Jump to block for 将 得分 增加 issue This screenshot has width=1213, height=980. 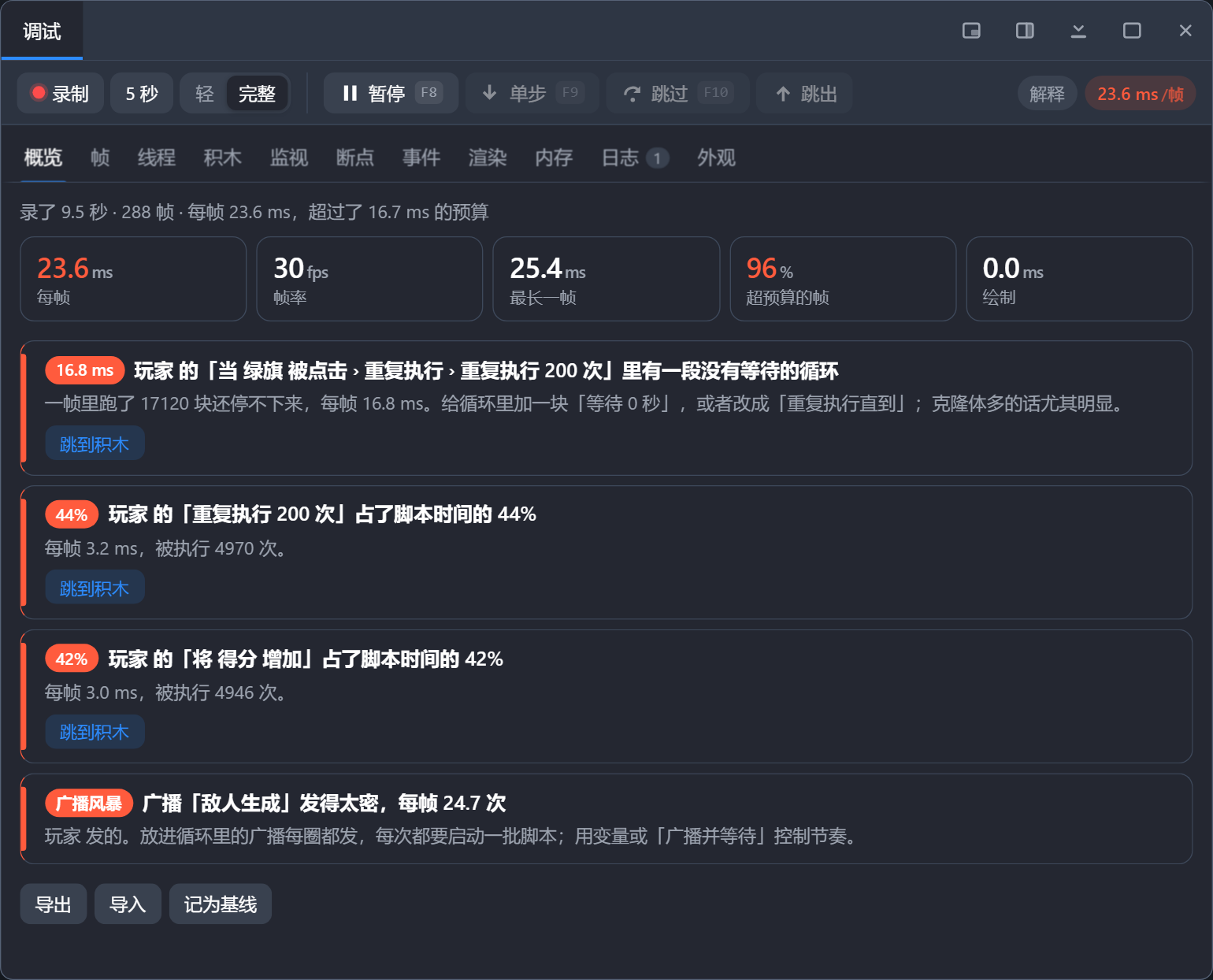[x=95, y=732]
